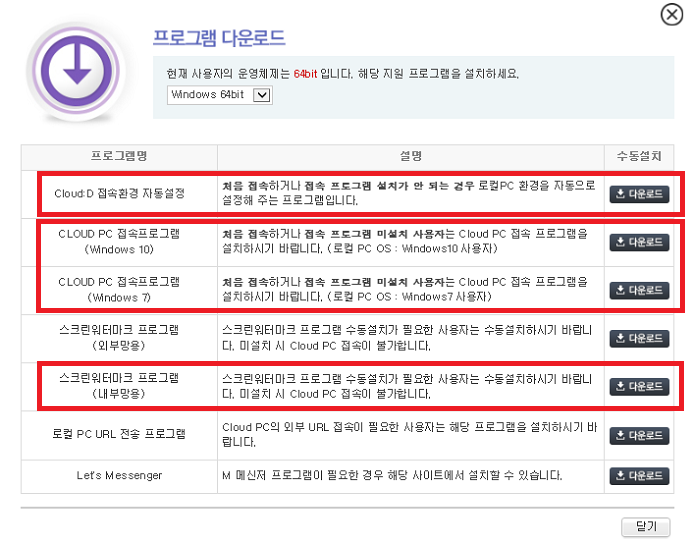The width and height of the screenshot is (695, 544).
Task: Select the 프로그램명 column header
Action: 119,157
